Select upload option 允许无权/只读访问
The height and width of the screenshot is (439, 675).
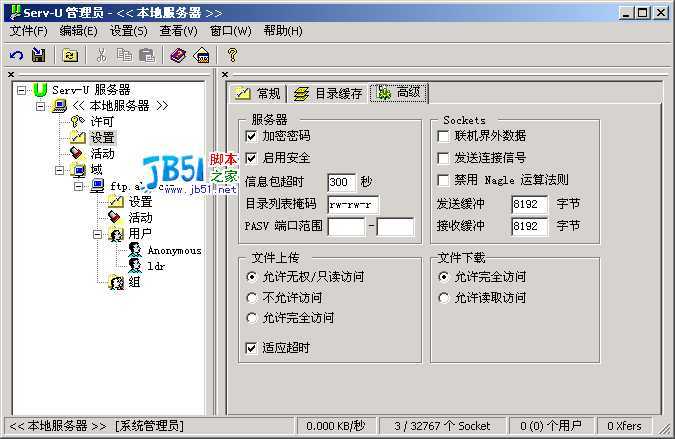tap(251, 277)
